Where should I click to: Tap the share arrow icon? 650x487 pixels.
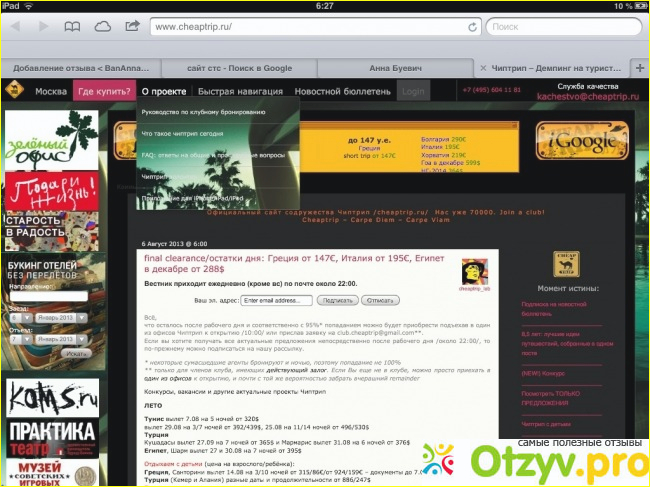pyautogui.click(x=133, y=27)
